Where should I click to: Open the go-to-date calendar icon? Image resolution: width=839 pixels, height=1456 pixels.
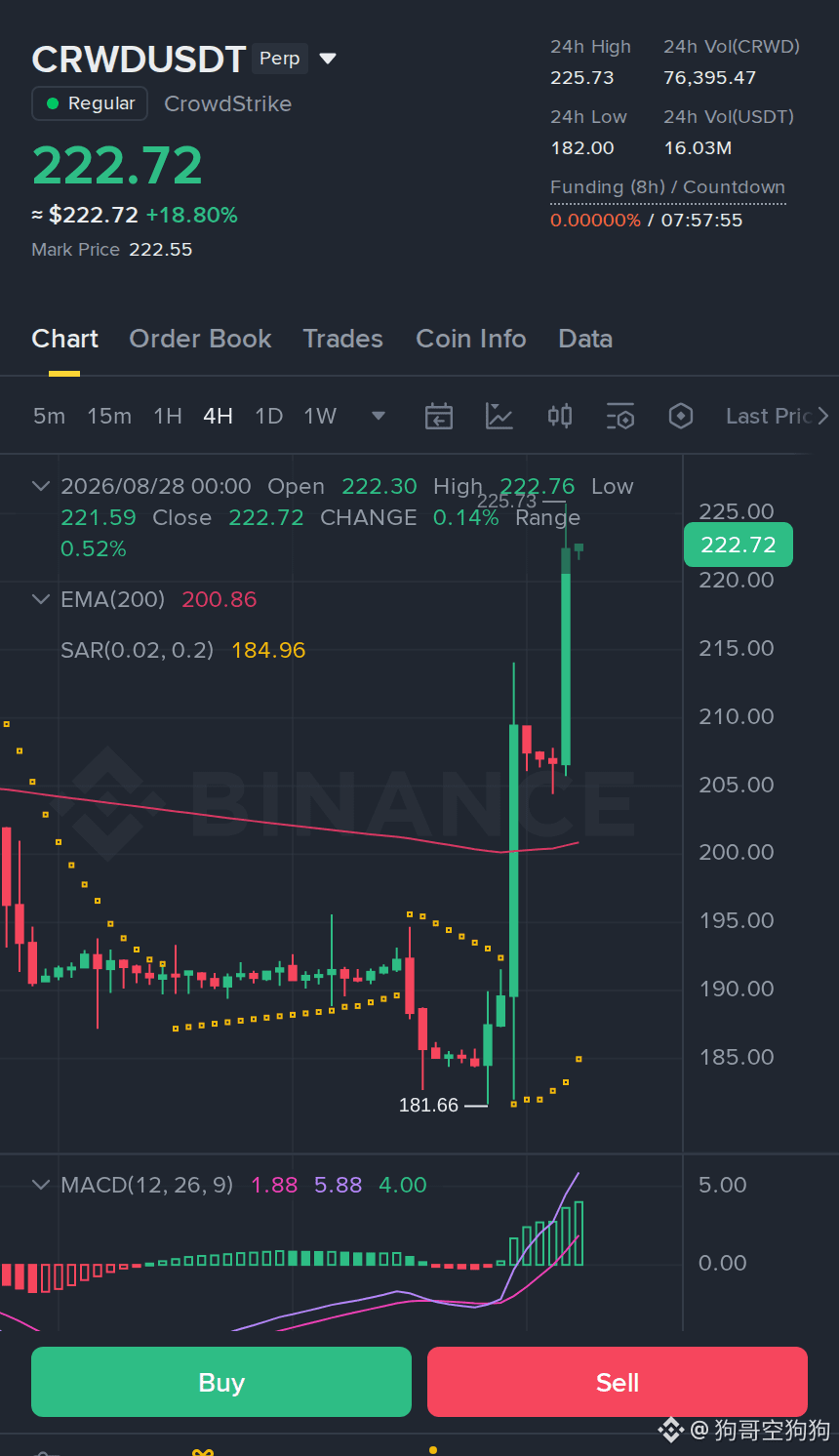(x=439, y=417)
